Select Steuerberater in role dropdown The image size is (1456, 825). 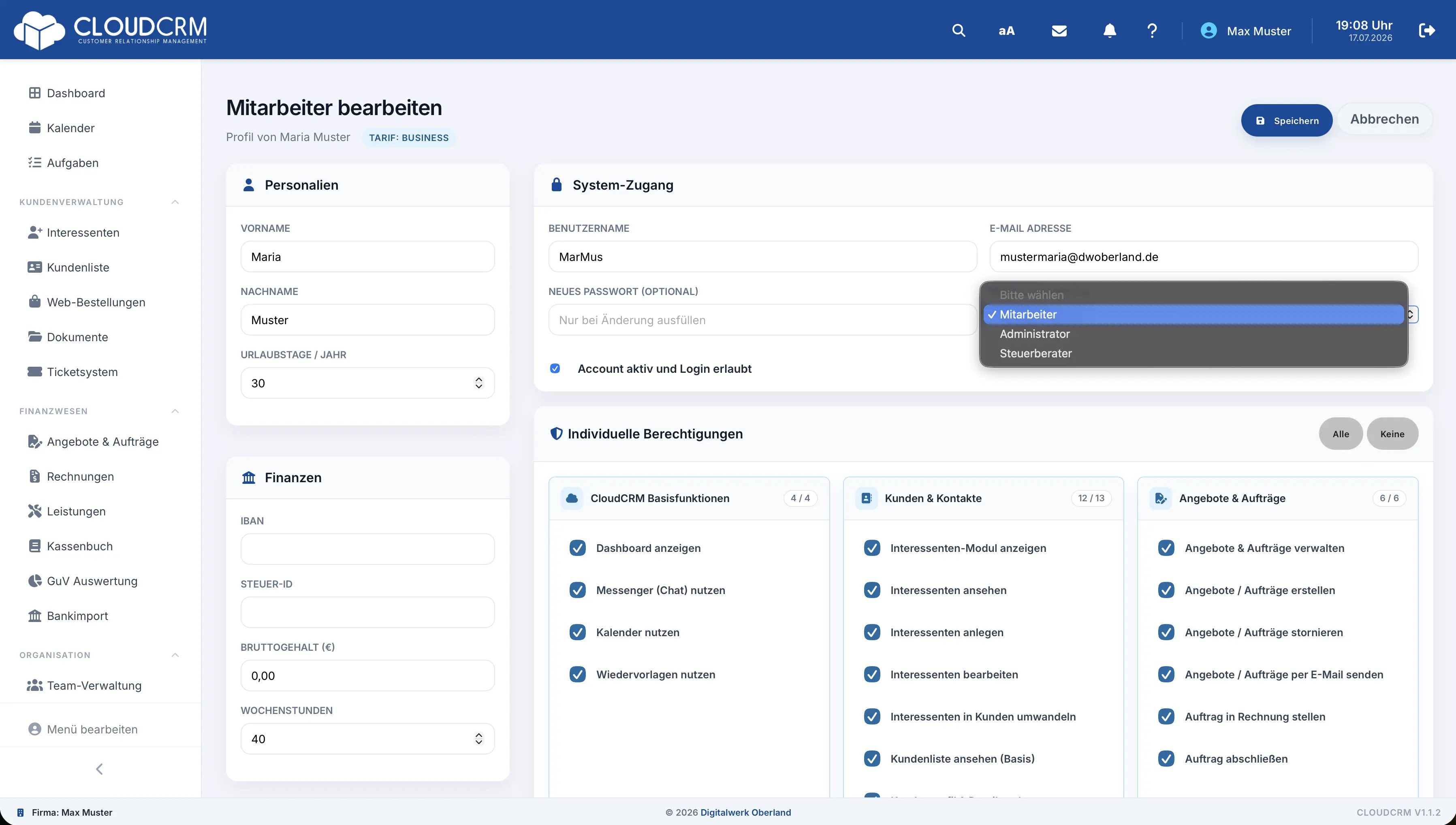tap(1193, 353)
